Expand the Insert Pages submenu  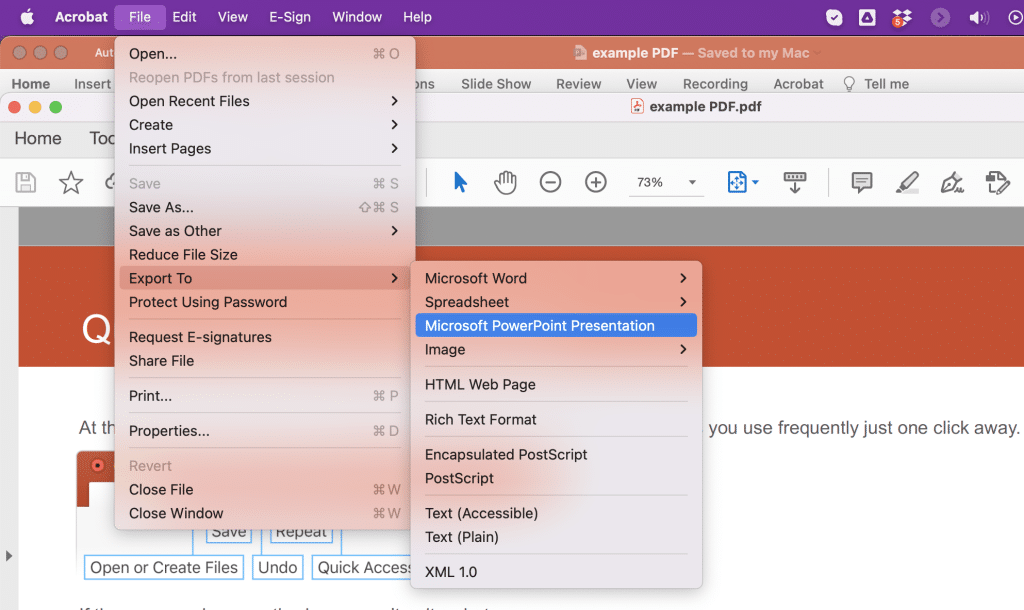(x=394, y=148)
